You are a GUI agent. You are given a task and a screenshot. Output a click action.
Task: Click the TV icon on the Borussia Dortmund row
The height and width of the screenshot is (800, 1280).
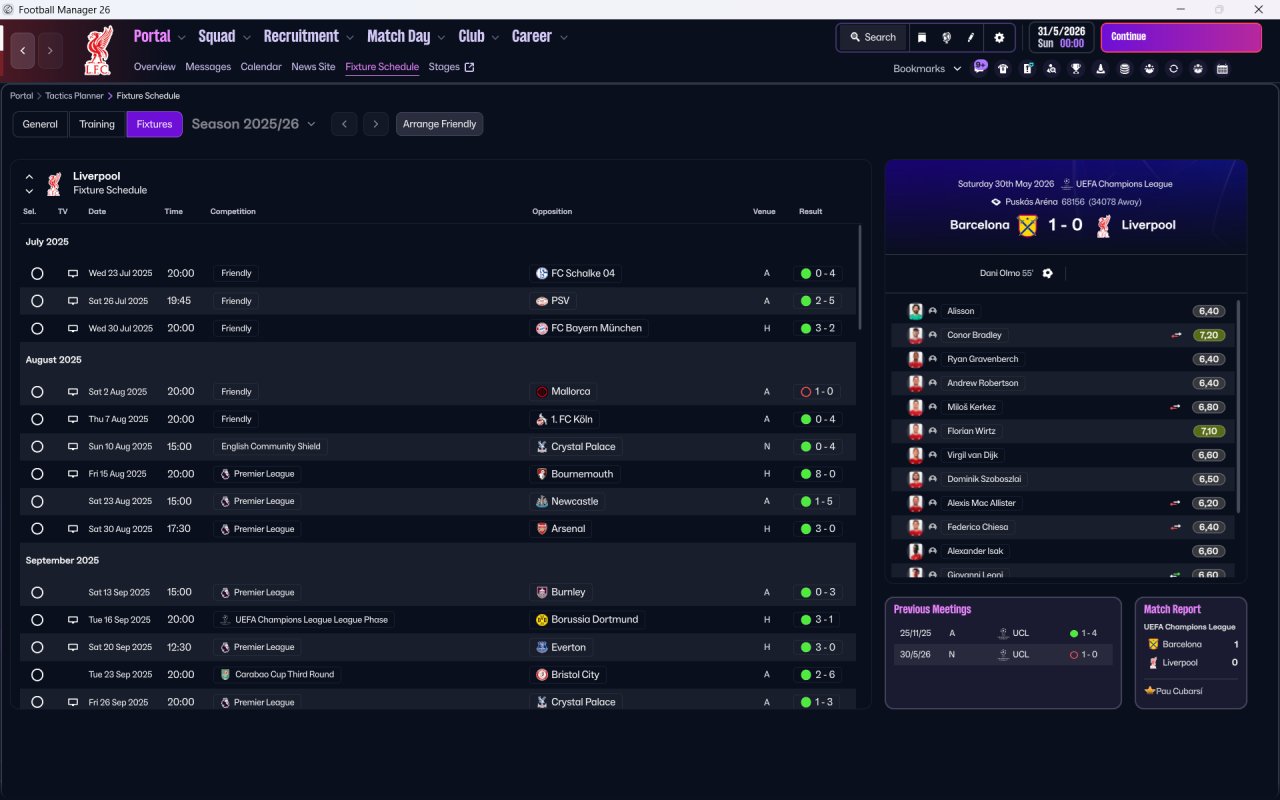(x=73, y=620)
